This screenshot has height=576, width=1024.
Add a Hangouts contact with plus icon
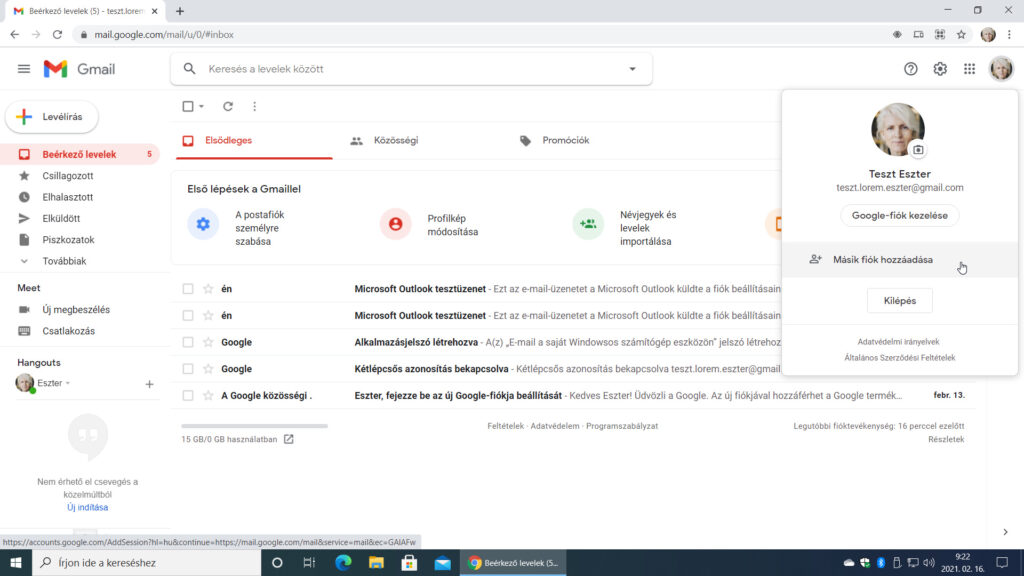tap(149, 384)
